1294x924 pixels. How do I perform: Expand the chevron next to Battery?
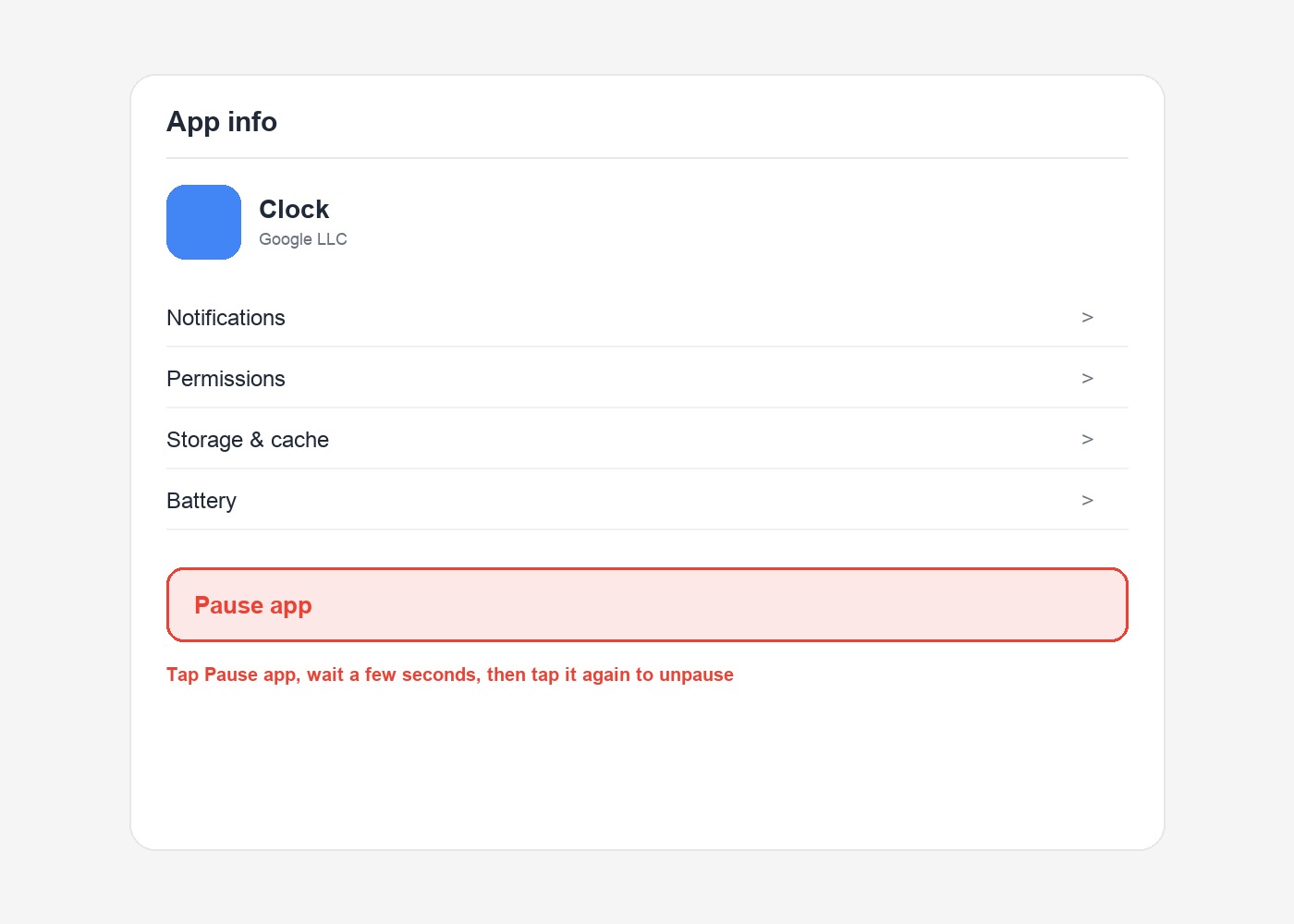(1087, 500)
